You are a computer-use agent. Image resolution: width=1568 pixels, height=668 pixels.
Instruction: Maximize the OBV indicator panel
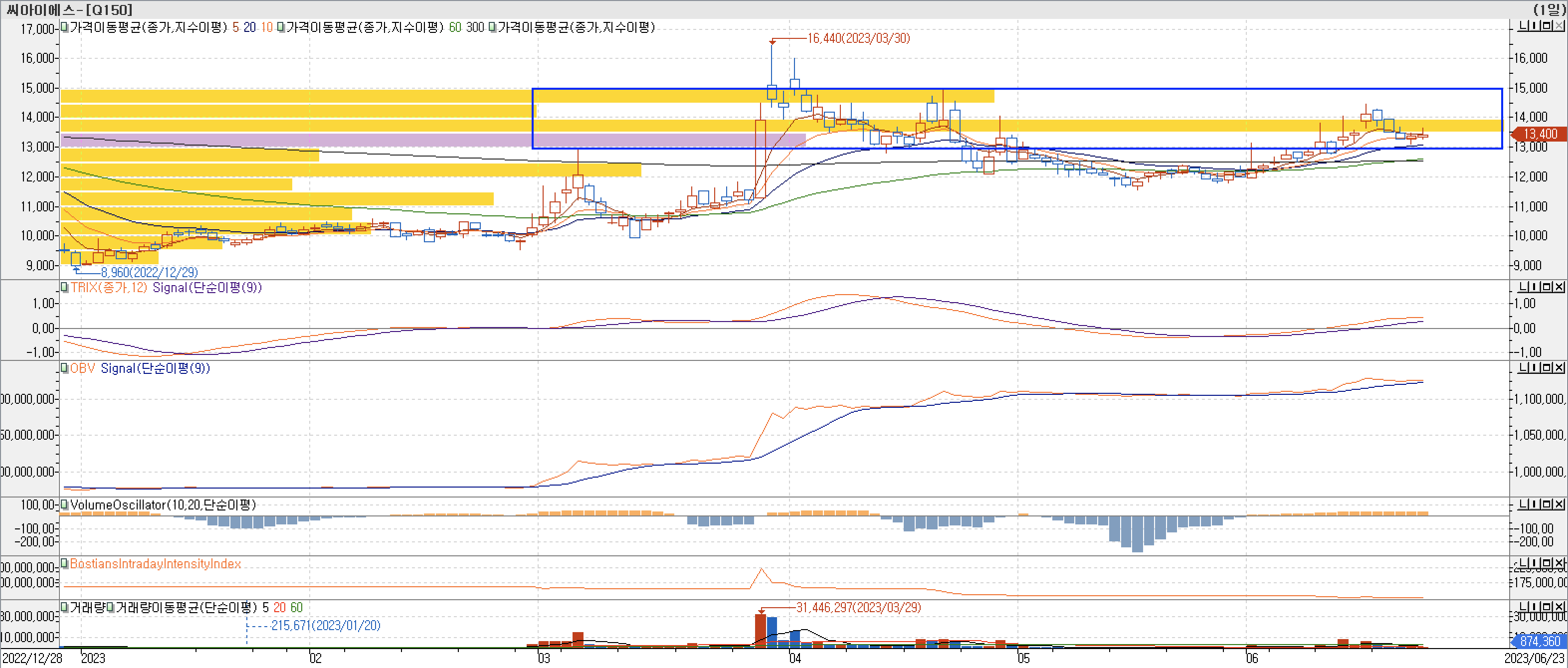(x=1547, y=367)
